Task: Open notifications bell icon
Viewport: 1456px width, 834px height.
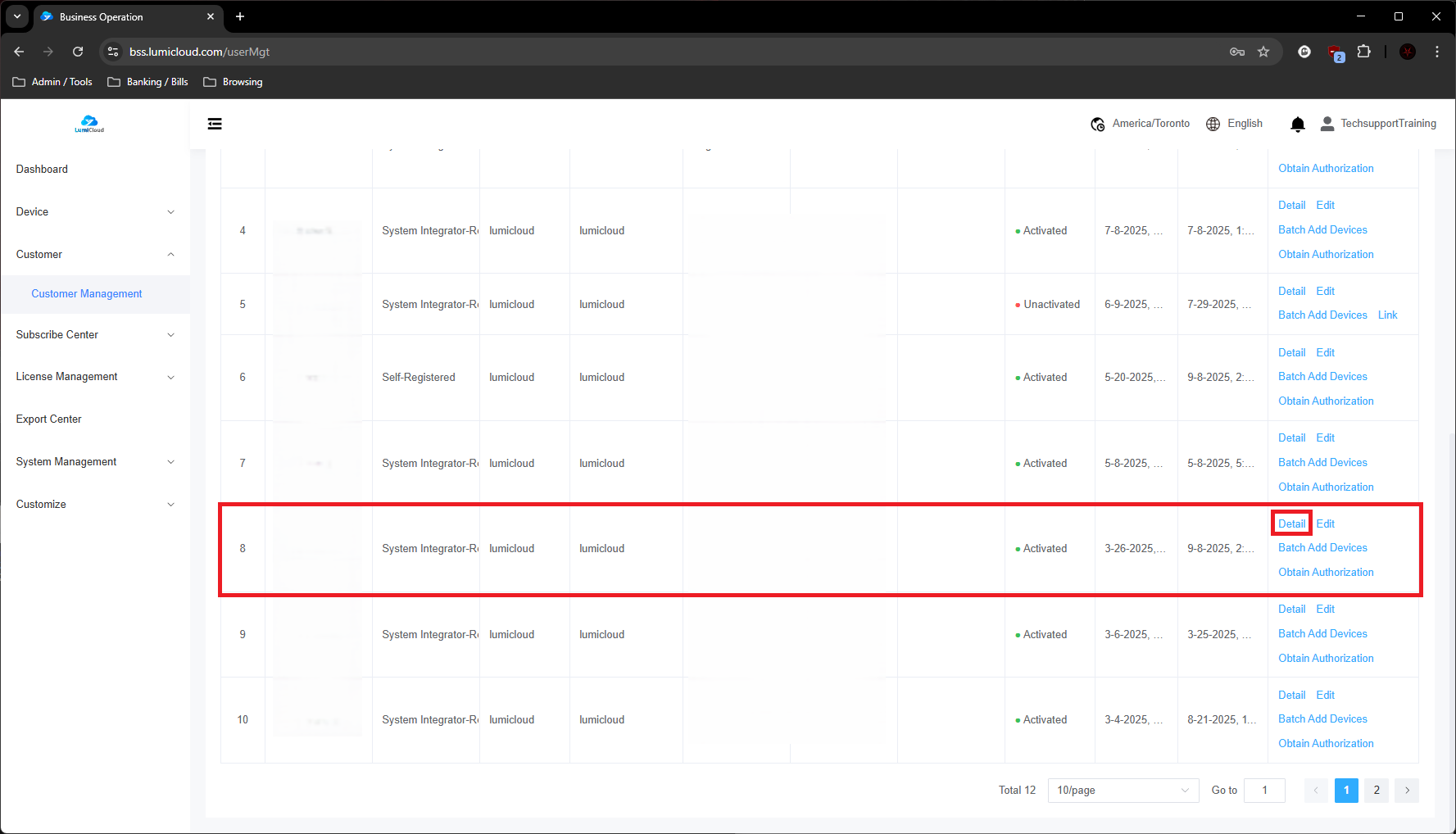Action: point(1297,124)
